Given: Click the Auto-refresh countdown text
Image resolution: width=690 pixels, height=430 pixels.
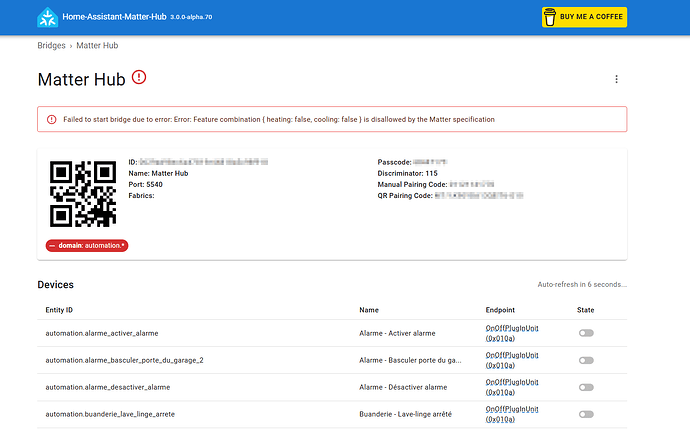Looking at the screenshot, I should pos(582,284).
